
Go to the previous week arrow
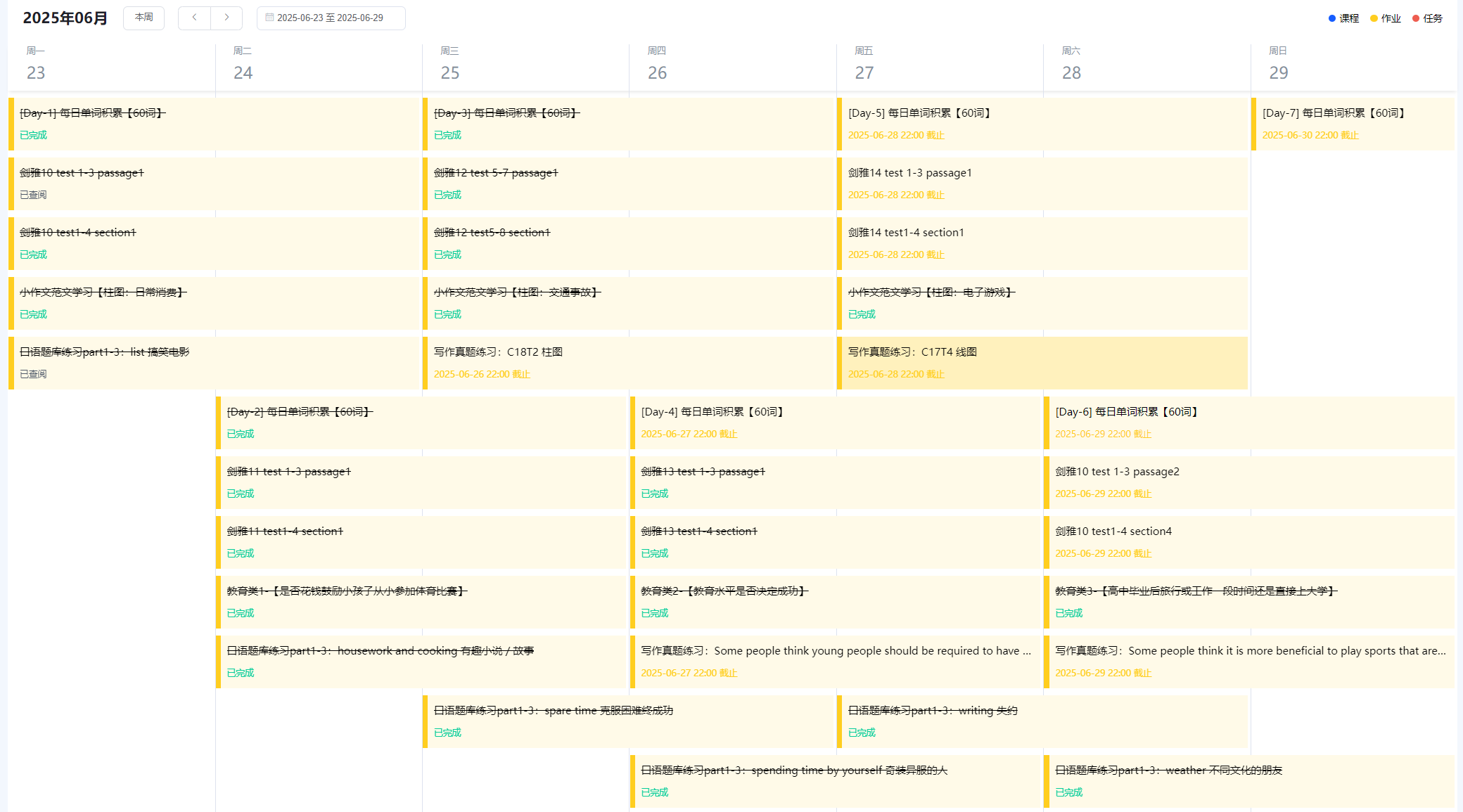click(194, 18)
